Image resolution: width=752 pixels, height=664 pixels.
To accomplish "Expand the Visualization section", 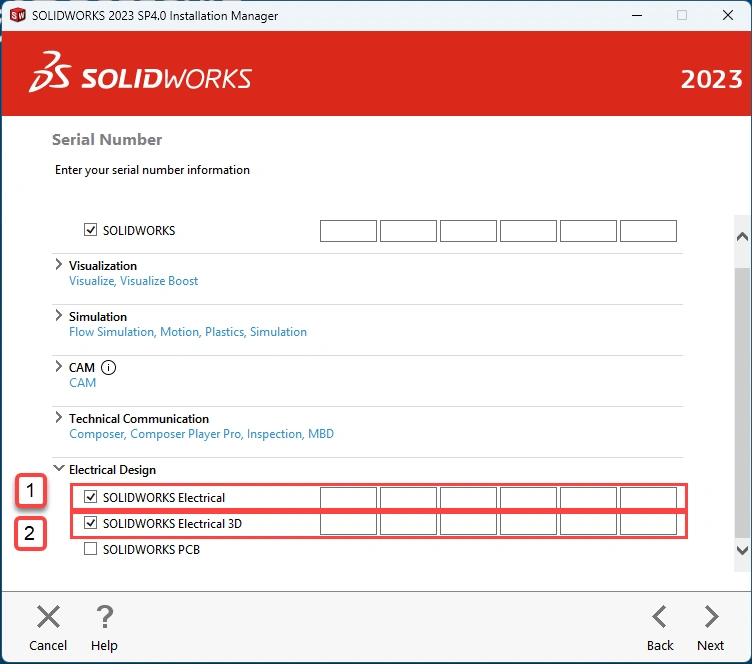I will 59,264.
